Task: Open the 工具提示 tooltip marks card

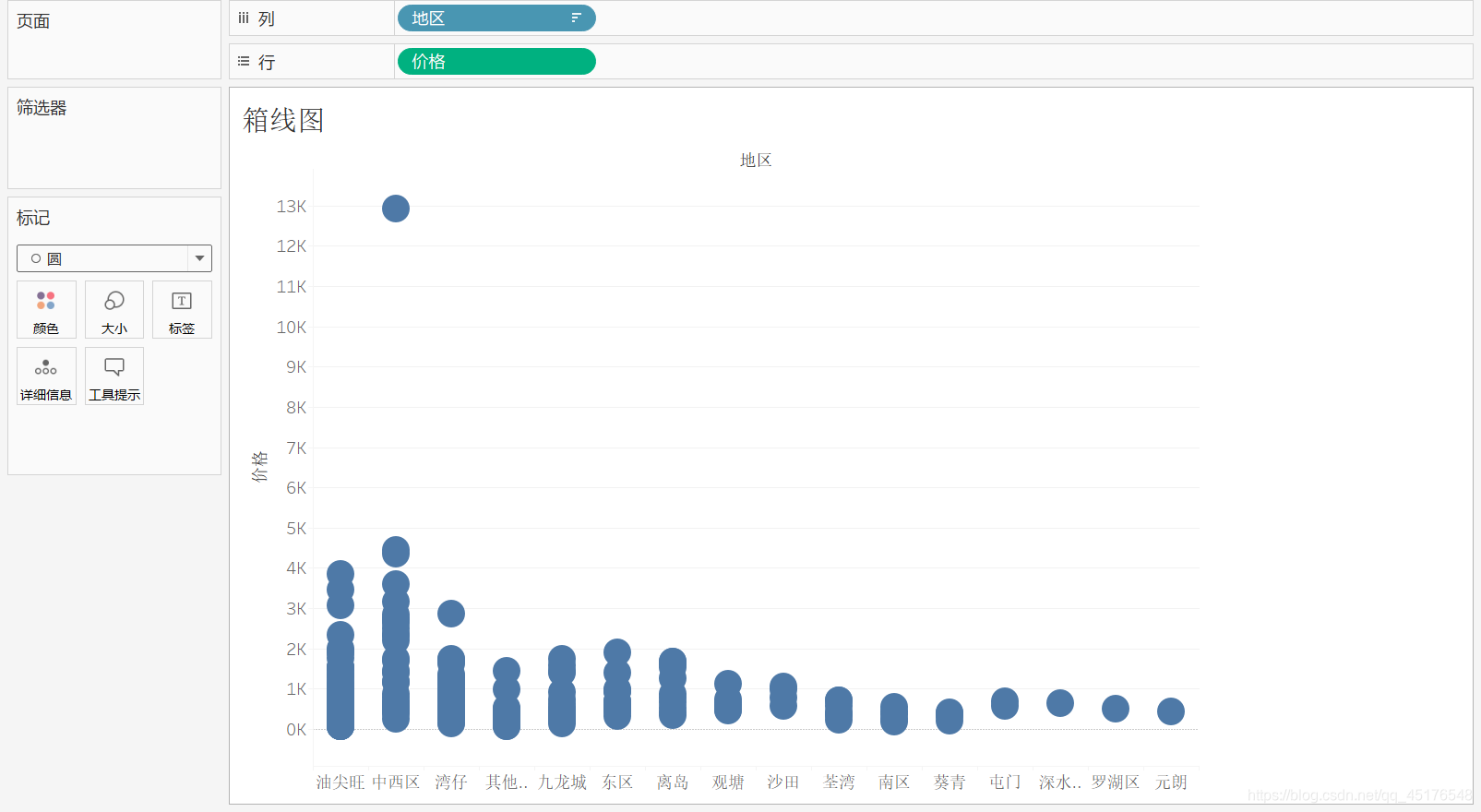Action: click(x=114, y=376)
